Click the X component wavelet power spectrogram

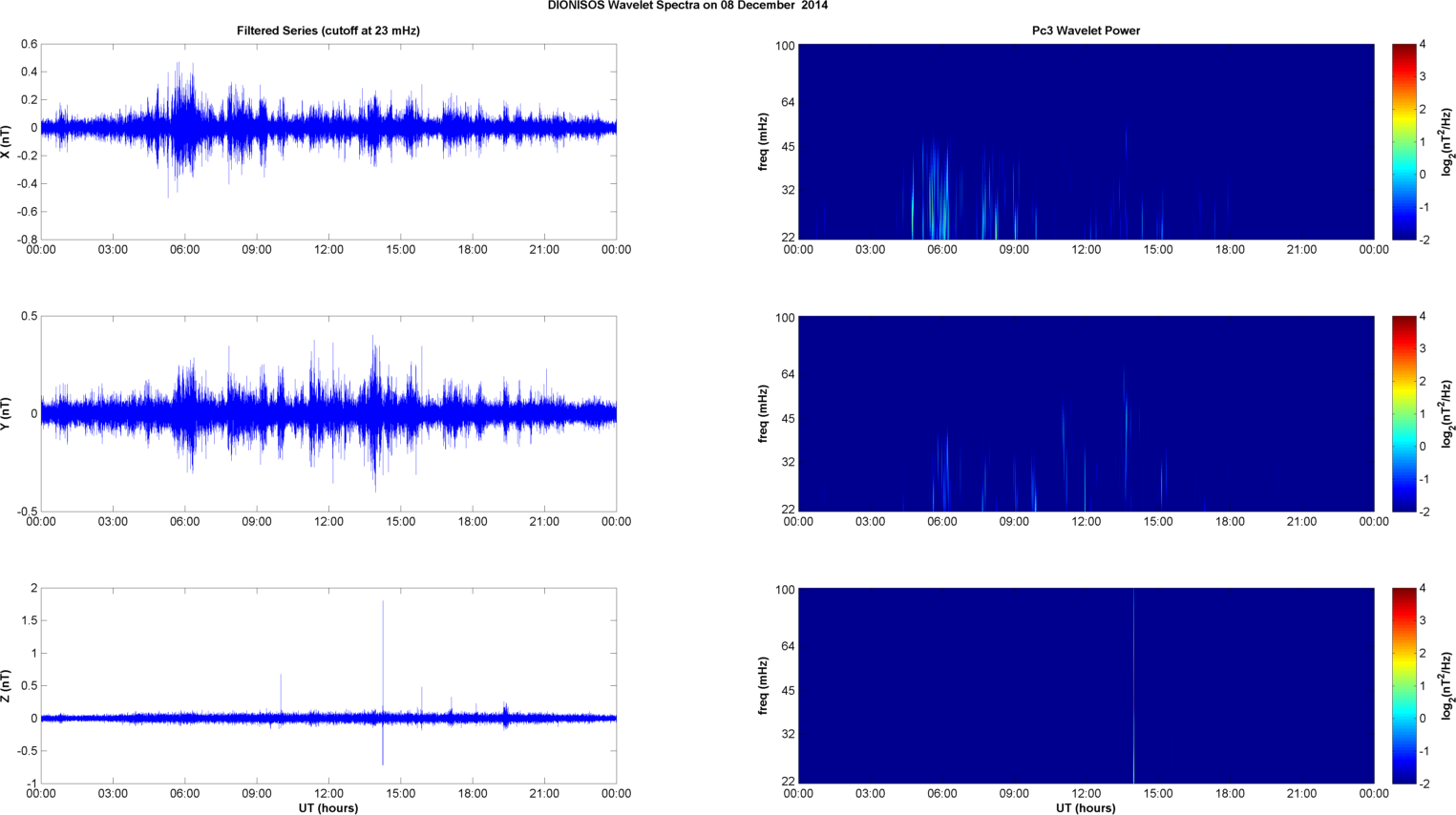coord(1086,141)
